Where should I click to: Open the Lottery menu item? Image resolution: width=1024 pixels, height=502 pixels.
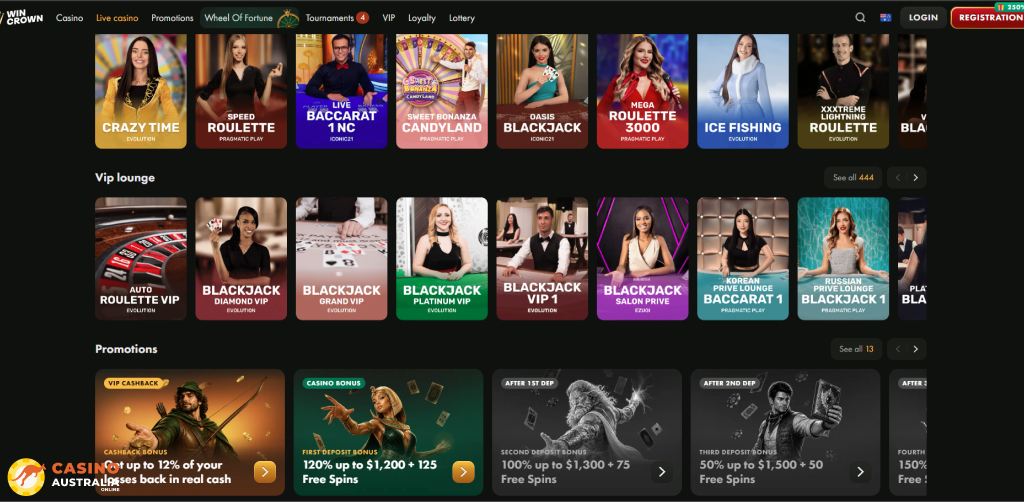[x=462, y=18]
